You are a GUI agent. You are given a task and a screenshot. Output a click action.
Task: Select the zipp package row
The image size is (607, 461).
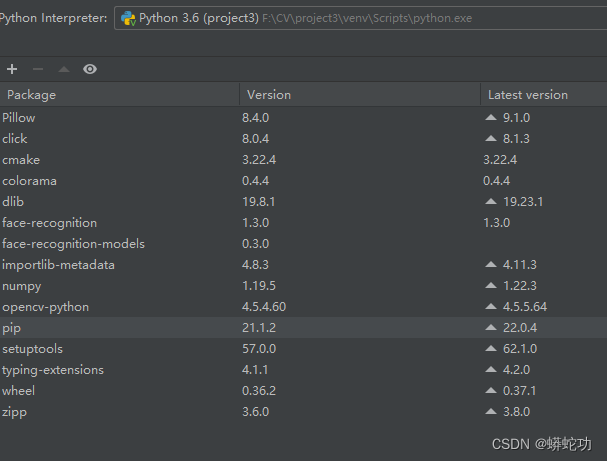16,412
